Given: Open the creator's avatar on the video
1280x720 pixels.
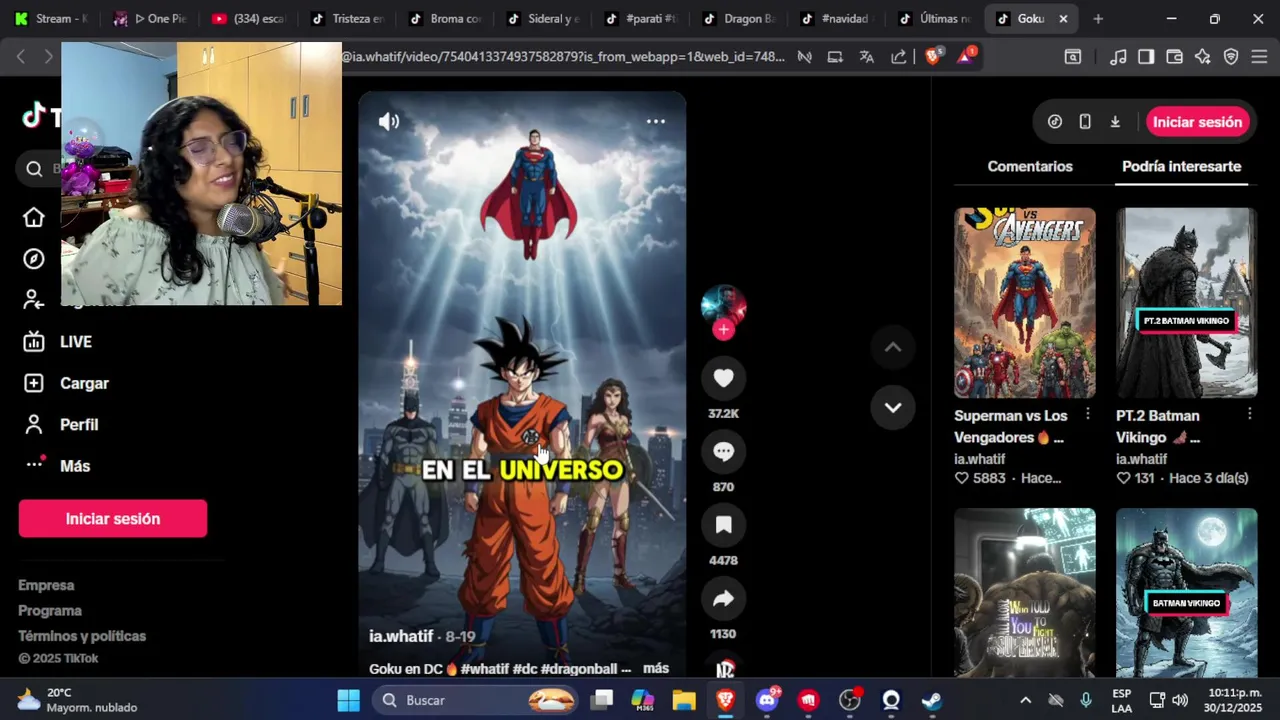Looking at the screenshot, I should (x=723, y=306).
